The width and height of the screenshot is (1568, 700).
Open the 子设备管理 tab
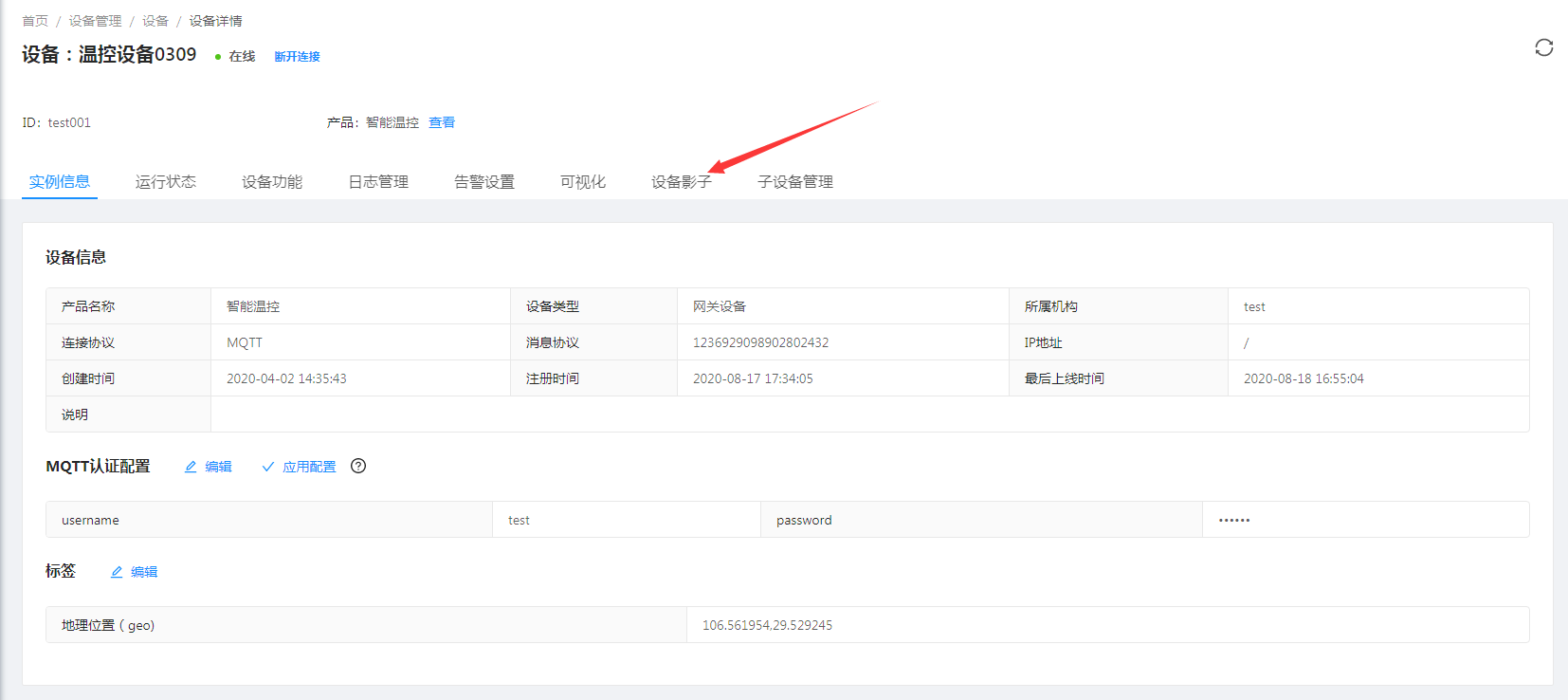point(795,181)
